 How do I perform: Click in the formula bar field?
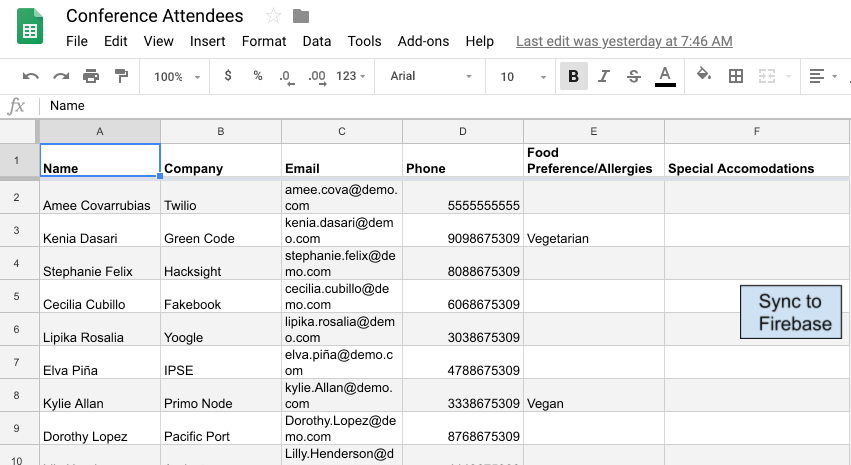(400, 105)
